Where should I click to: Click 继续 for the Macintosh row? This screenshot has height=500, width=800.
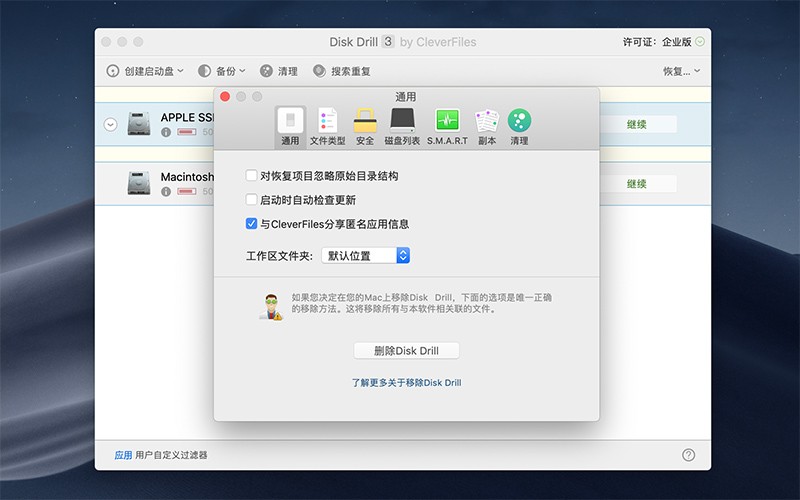coord(636,184)
